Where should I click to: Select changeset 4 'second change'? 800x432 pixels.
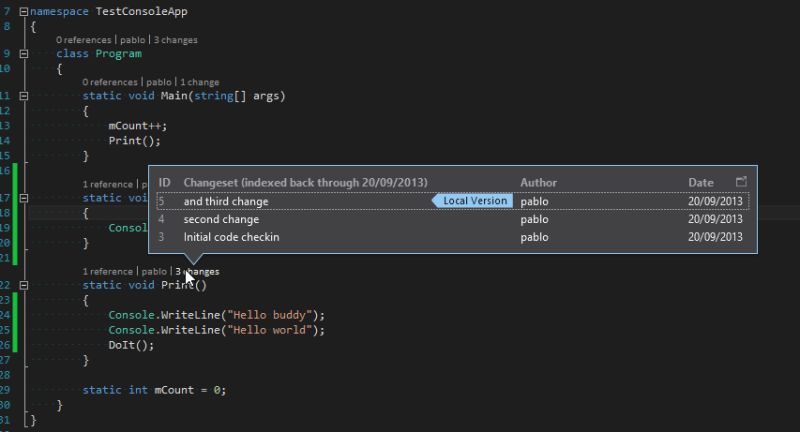point(453,219)
